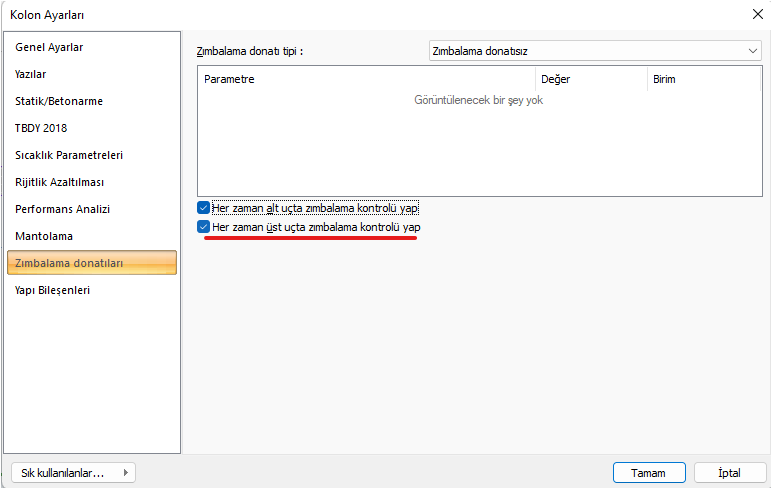772x489 pixels.
Task: Click the Tamam button
Action: point(648,473)
